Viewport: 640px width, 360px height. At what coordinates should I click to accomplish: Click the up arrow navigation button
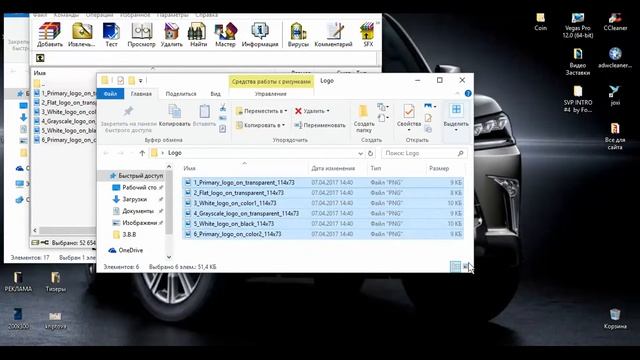point(142,153)
